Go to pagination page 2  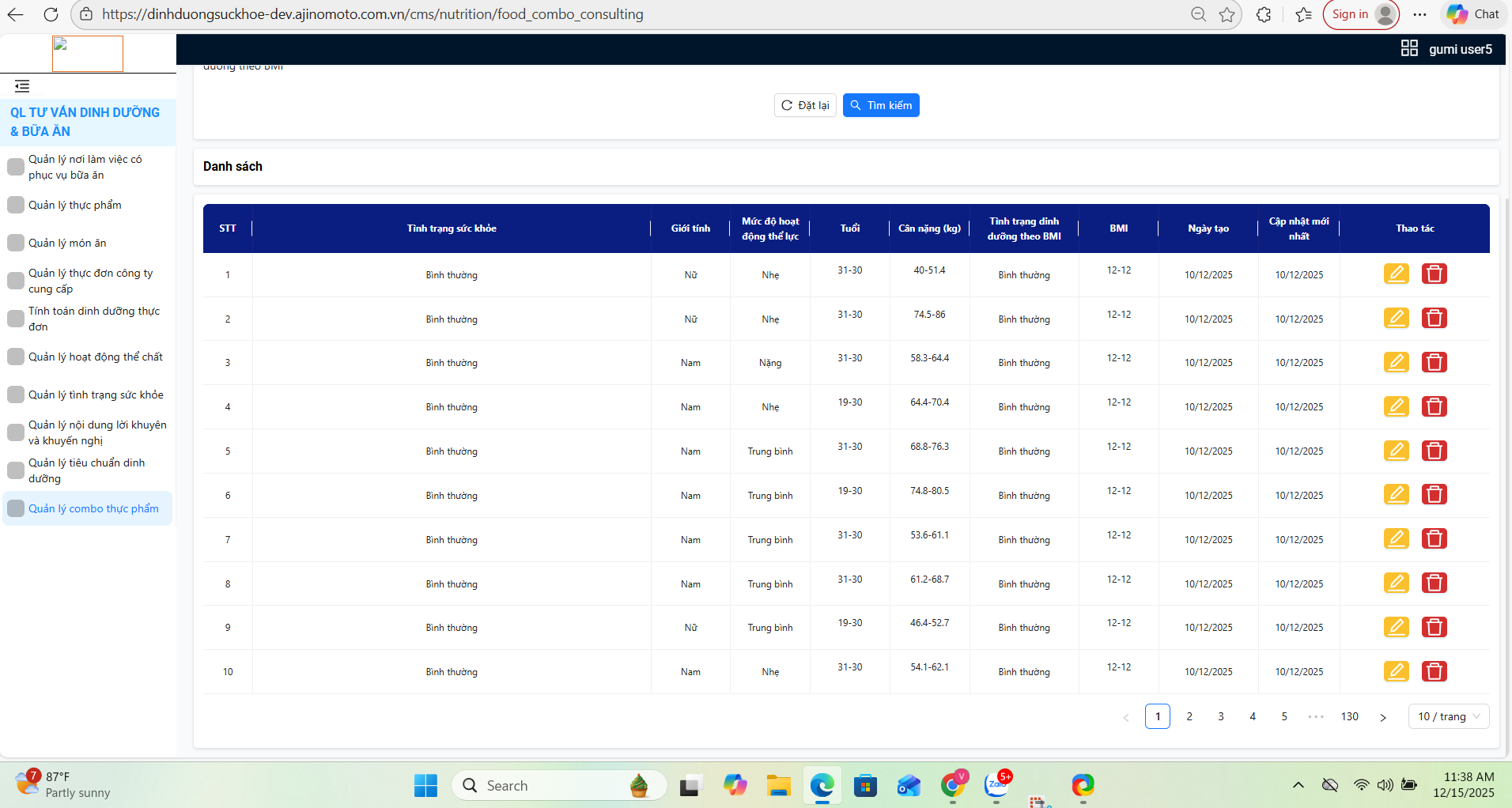click(x=1189, y=716)
